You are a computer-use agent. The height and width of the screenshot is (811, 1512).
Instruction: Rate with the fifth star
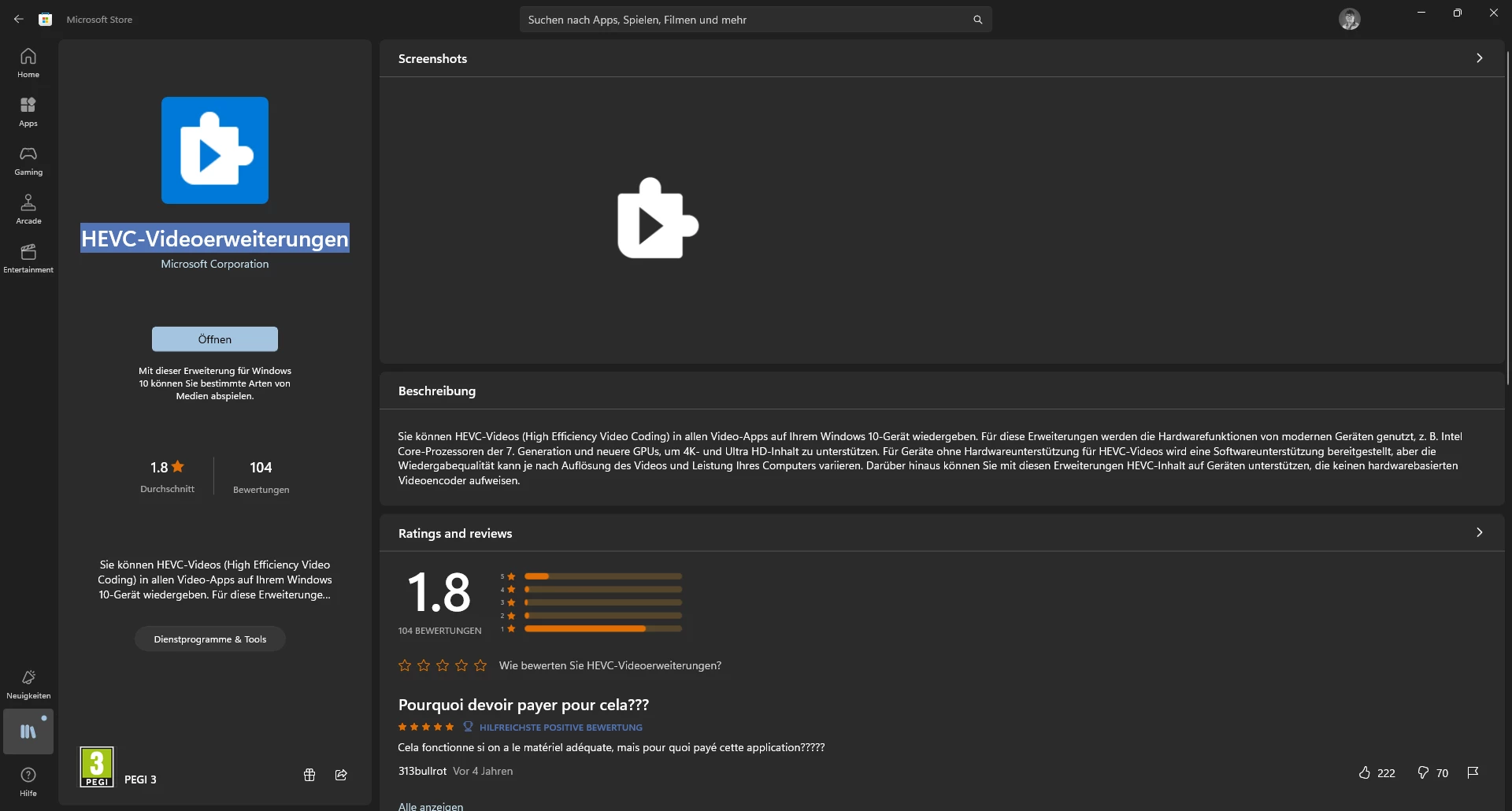(480, 665)
